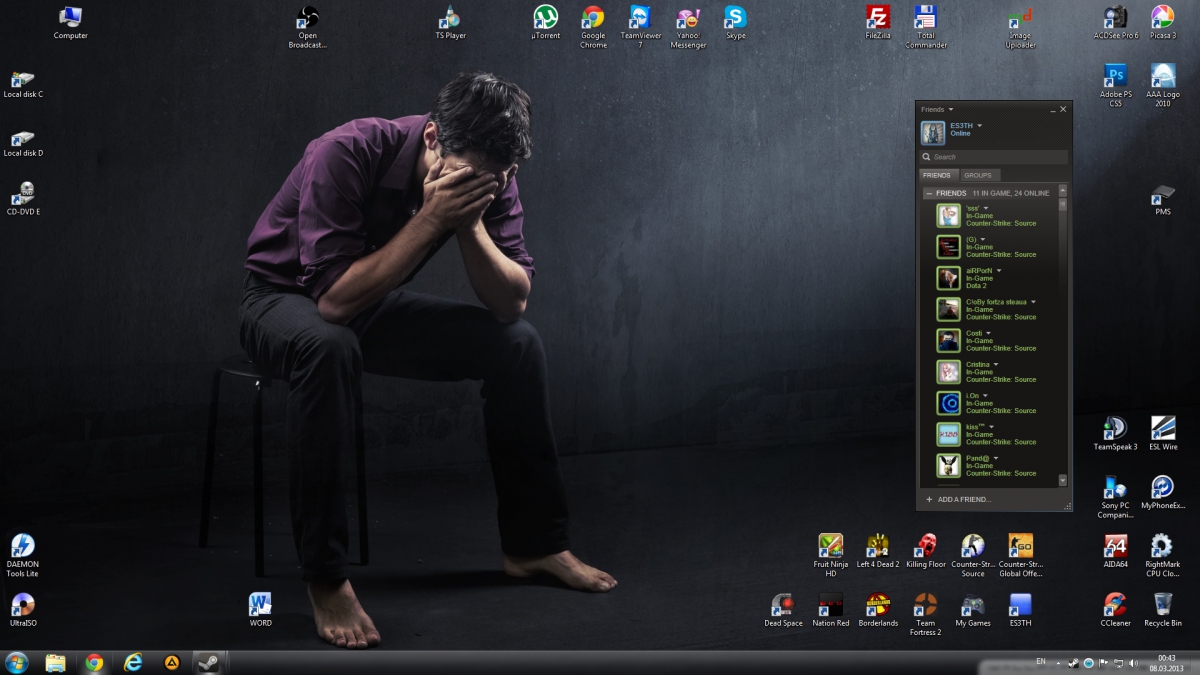
Task: Select the FRIENDS tab
Action: [x=937, y=176]
